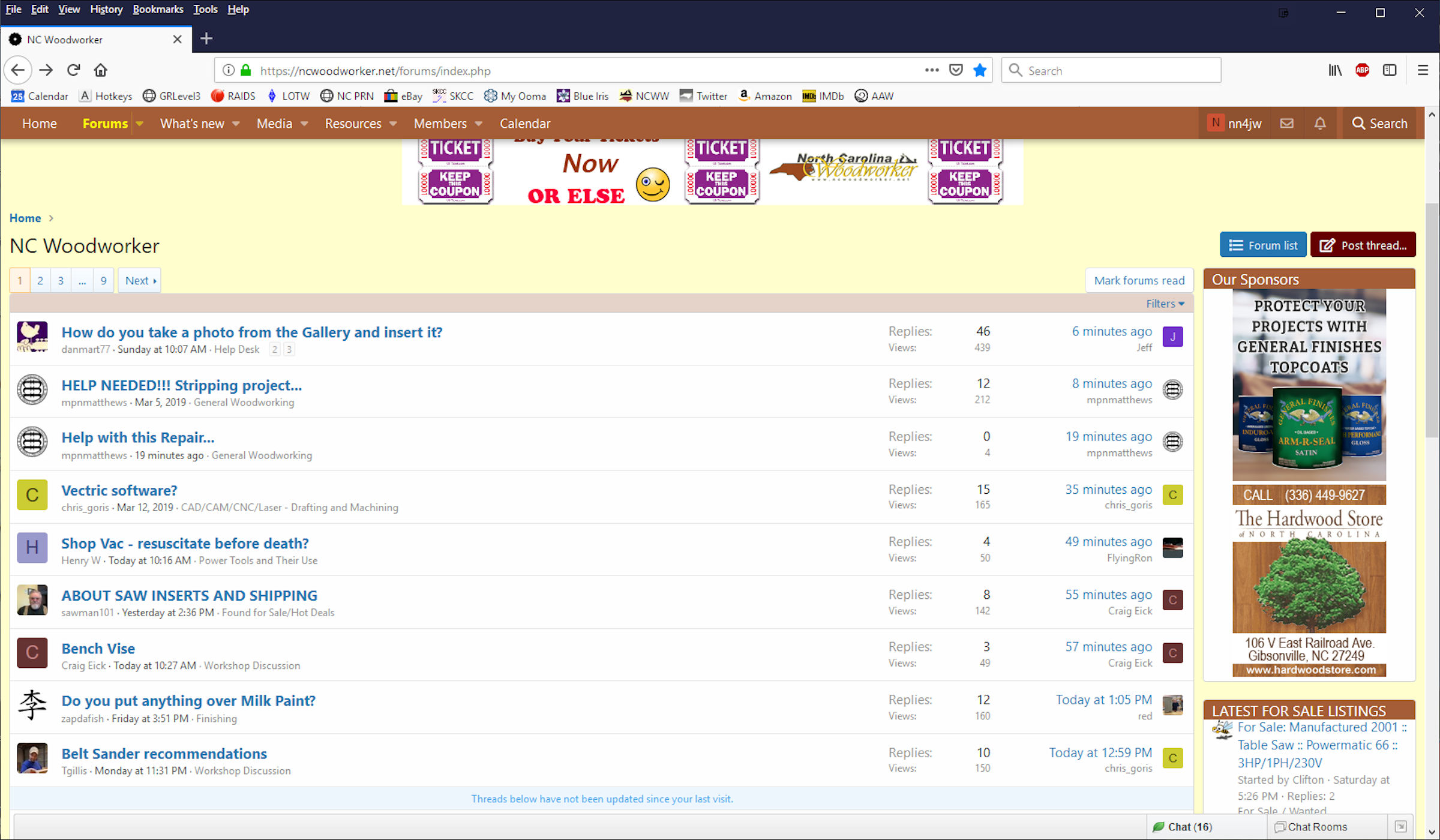Open the File menu
This screenshot has height=840, width=1440.
coord(13,9)
